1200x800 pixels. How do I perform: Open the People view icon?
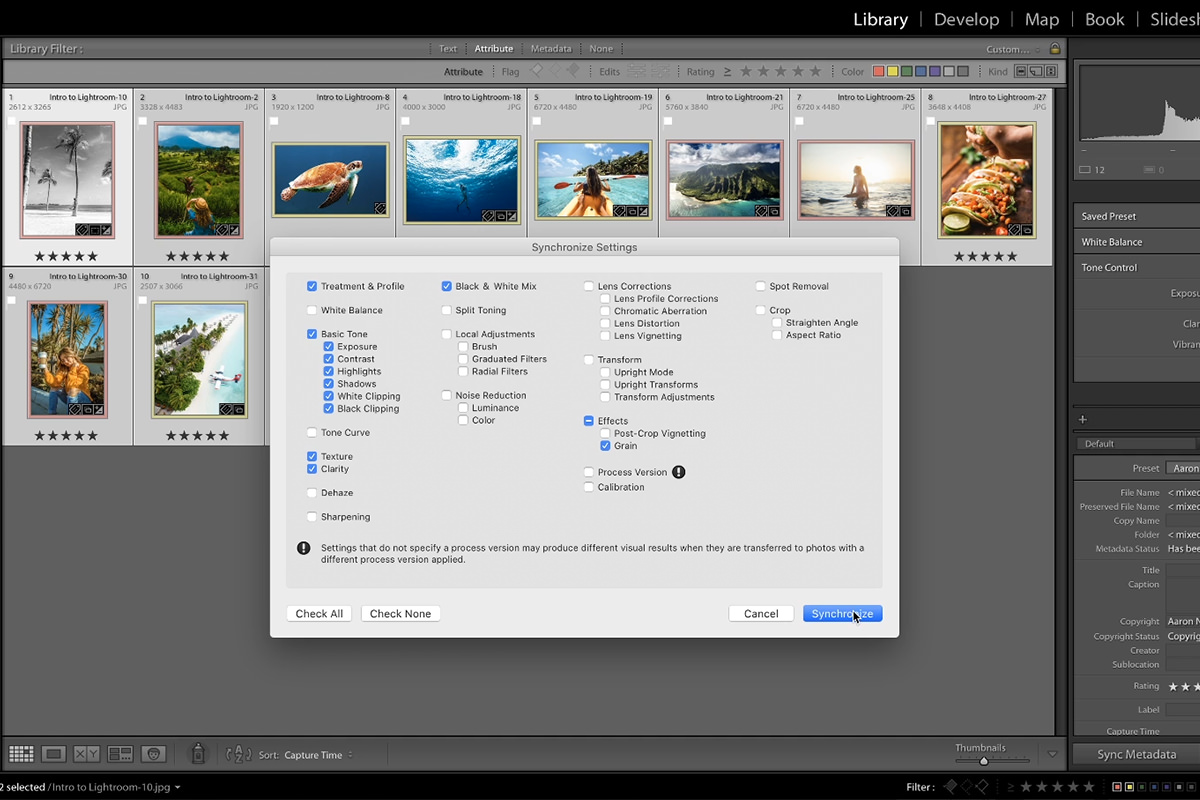click(153, 754)
